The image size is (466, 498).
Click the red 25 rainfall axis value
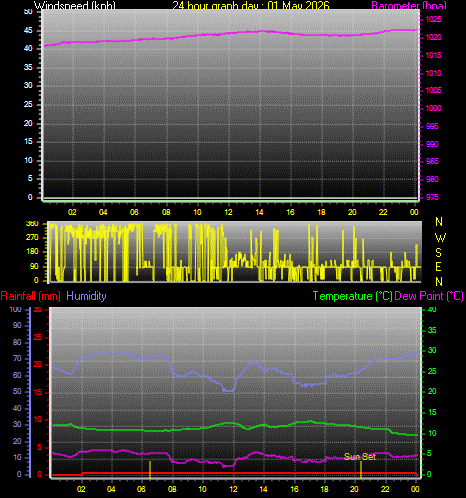click(x=38, y=337)
